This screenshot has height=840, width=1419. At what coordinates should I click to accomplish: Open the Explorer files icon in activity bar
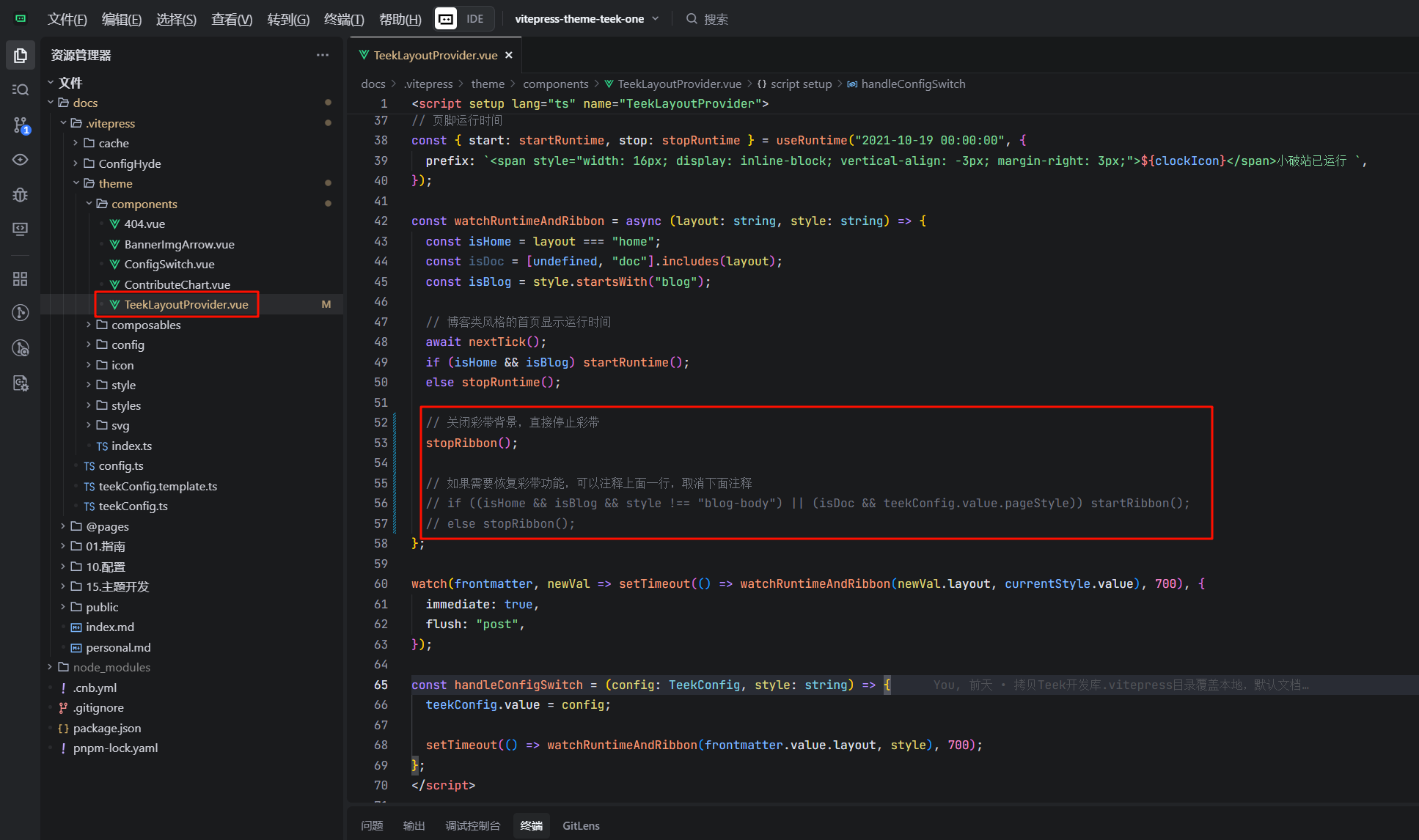(x=21, y=56)
